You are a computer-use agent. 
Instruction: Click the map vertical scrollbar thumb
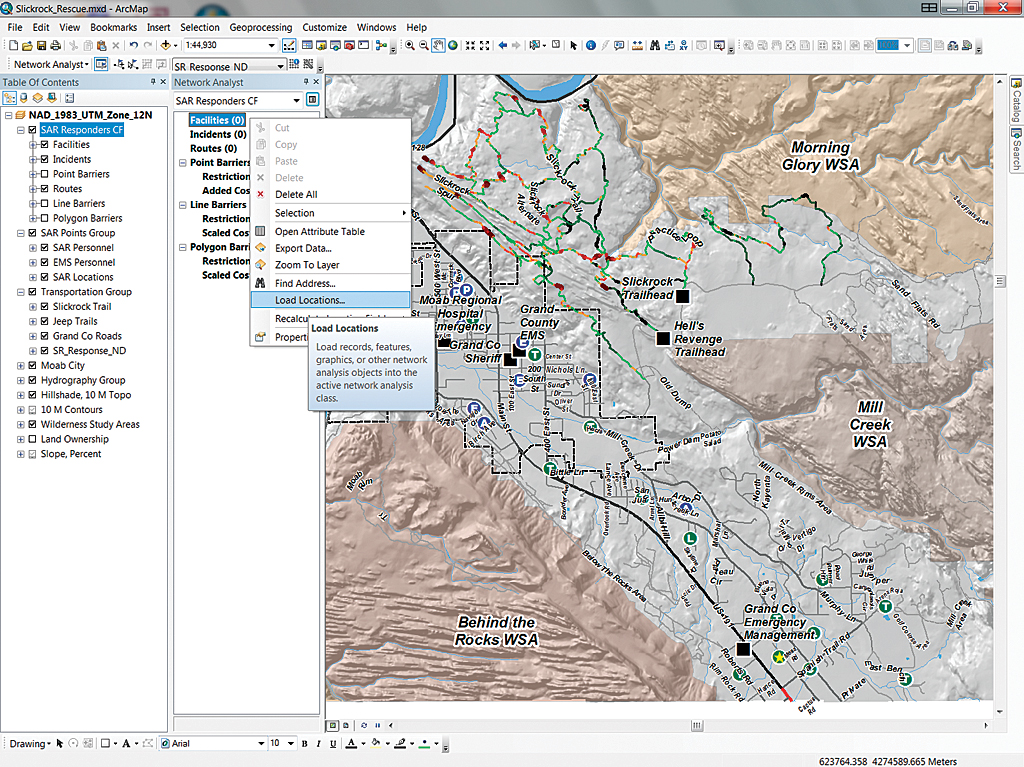1000,282
